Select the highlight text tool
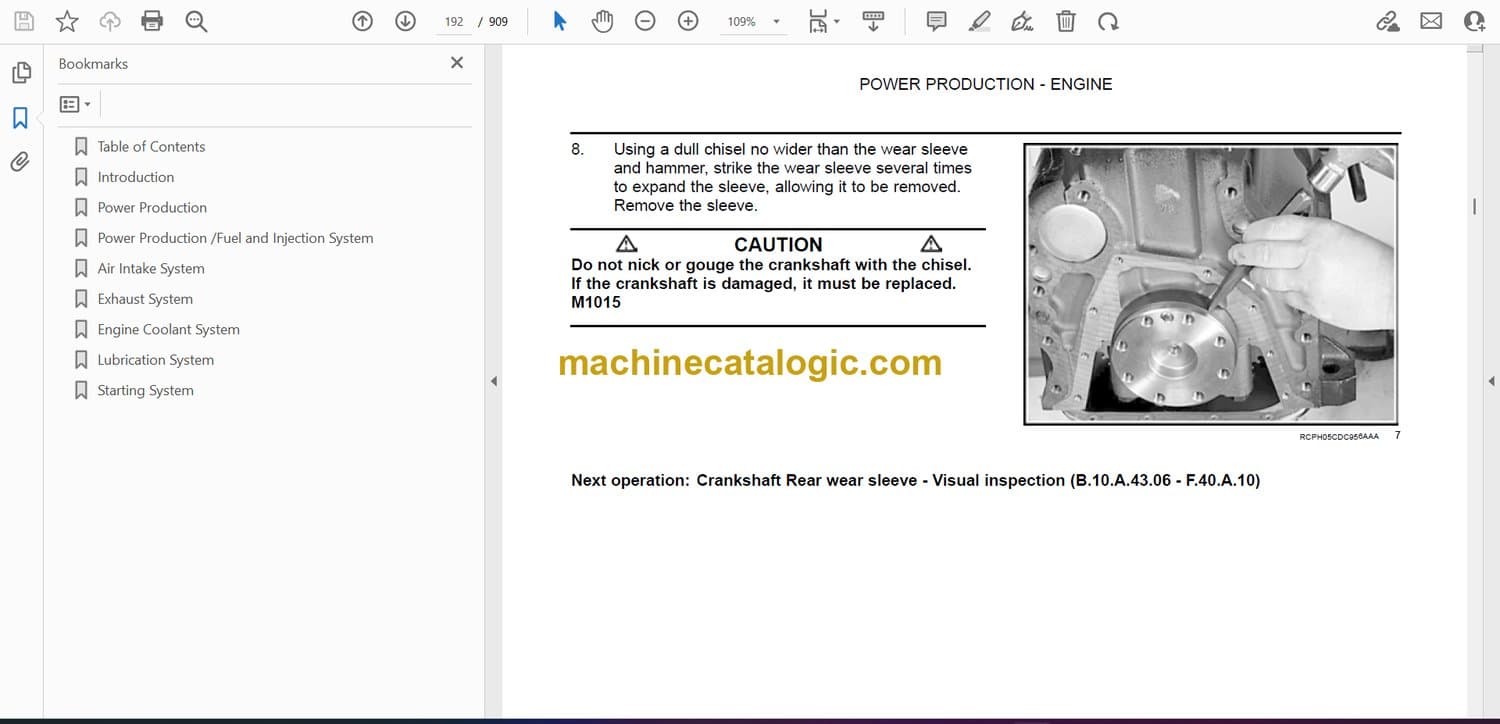This screenshot has width=1500, height=724. (x=979, y=21)
